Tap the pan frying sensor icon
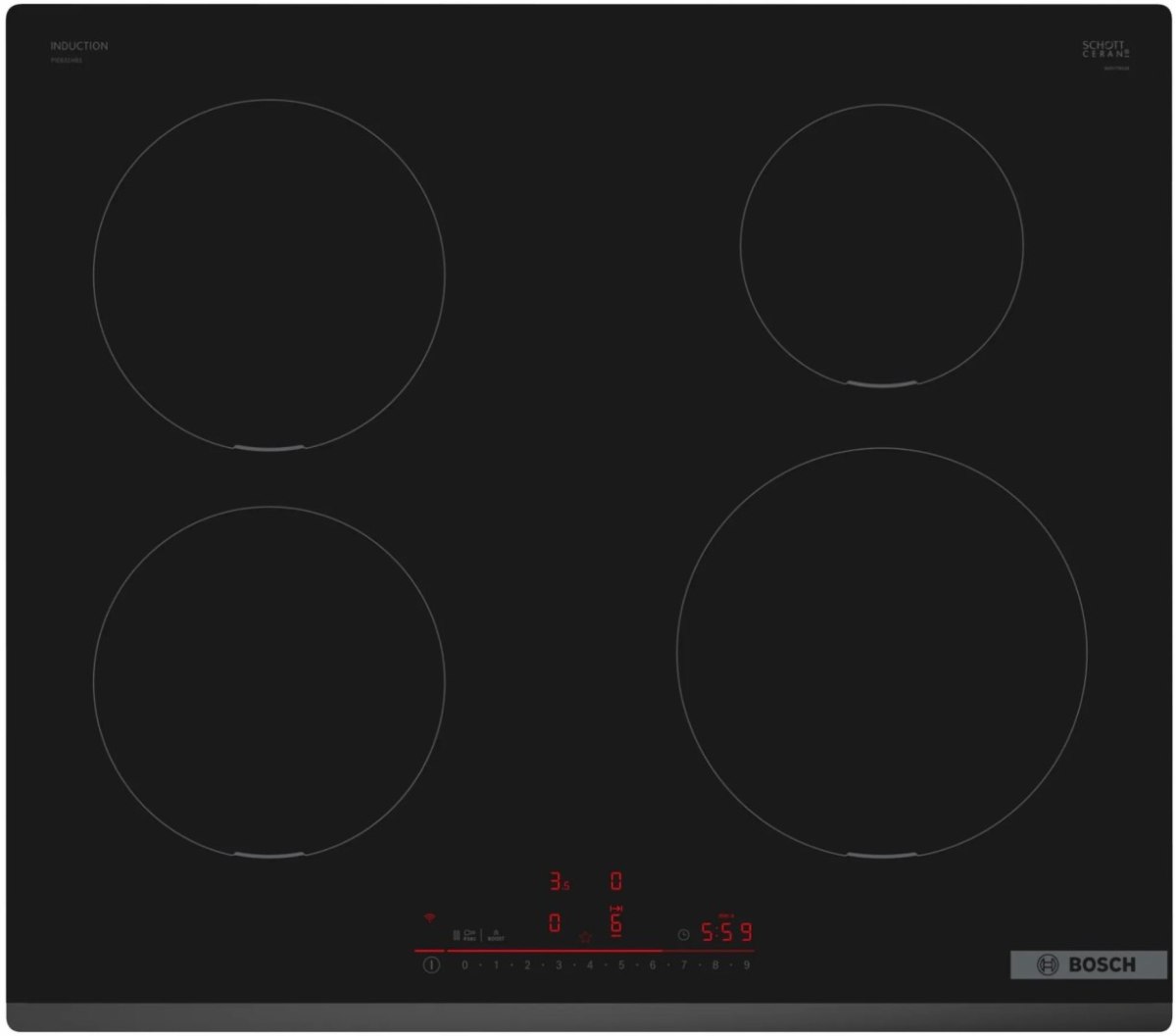Screen dimensions: 1176x1036 469,934
